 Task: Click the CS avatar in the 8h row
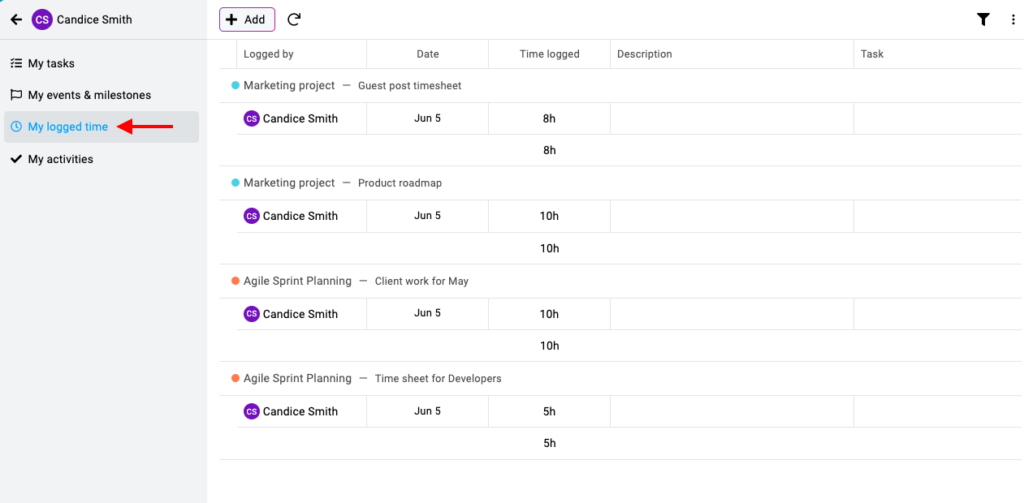click(x=252, y=118)
